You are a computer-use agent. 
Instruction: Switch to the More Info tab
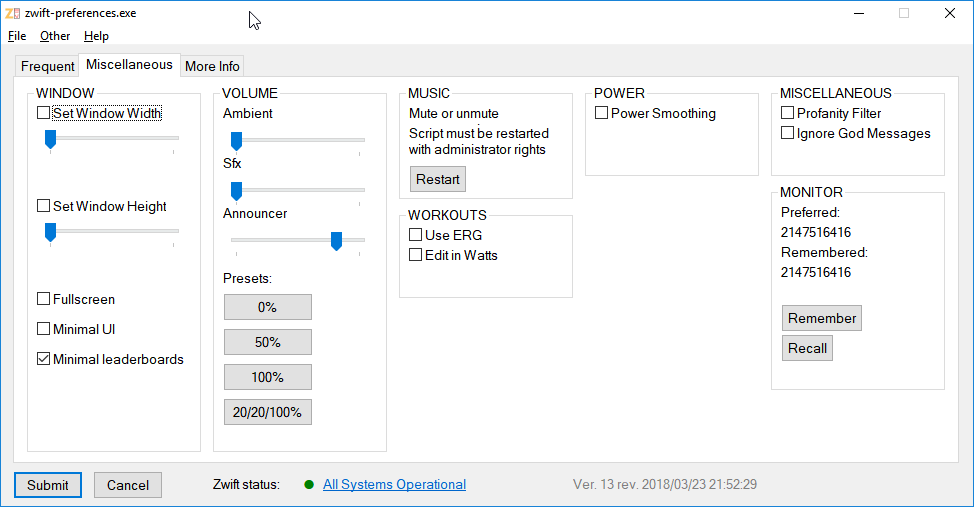point(212,66)
